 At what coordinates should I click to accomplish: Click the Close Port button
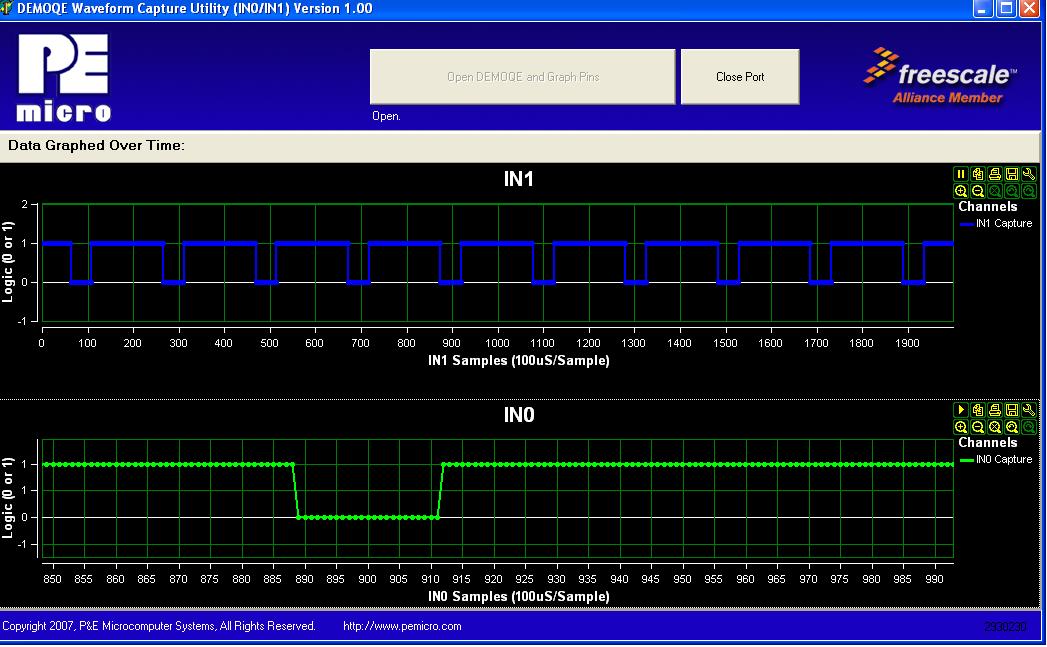pyautogui.click(x=740, y=77)
